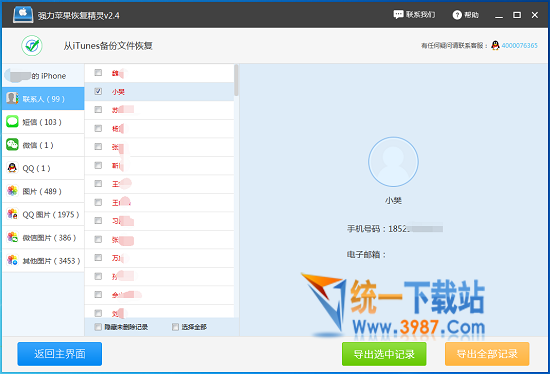550x374 pixels.
Task: Click the 联系我们 chat bubble icon
Action: coord(398,15)
